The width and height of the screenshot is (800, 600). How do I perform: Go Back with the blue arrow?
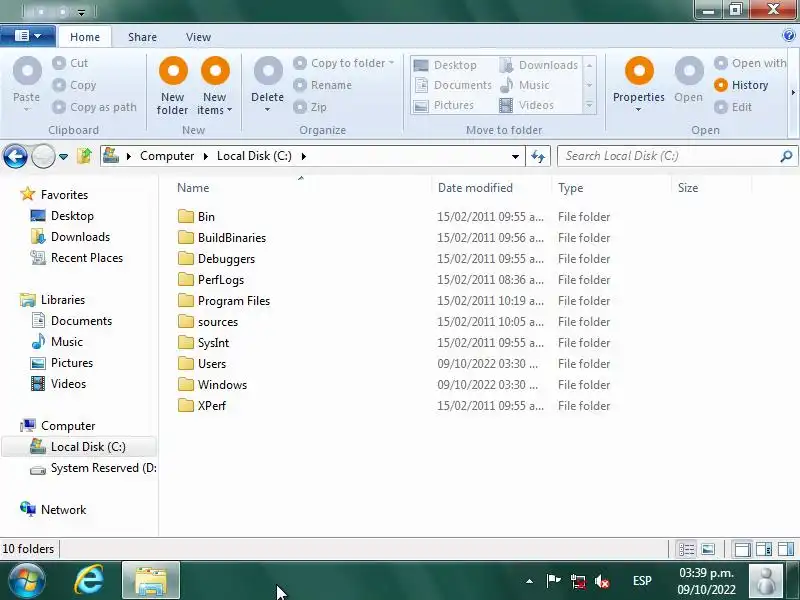click(15, 156)
